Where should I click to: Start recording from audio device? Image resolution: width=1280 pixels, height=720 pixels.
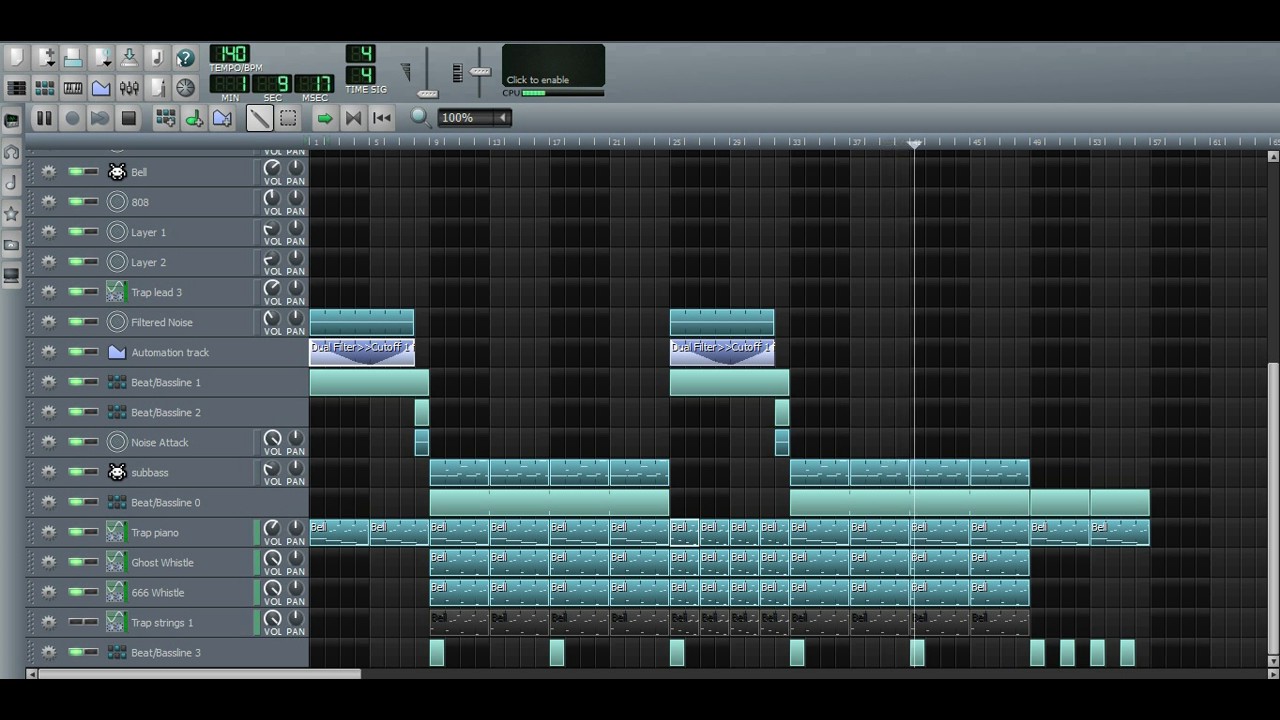tap(72, 118)
